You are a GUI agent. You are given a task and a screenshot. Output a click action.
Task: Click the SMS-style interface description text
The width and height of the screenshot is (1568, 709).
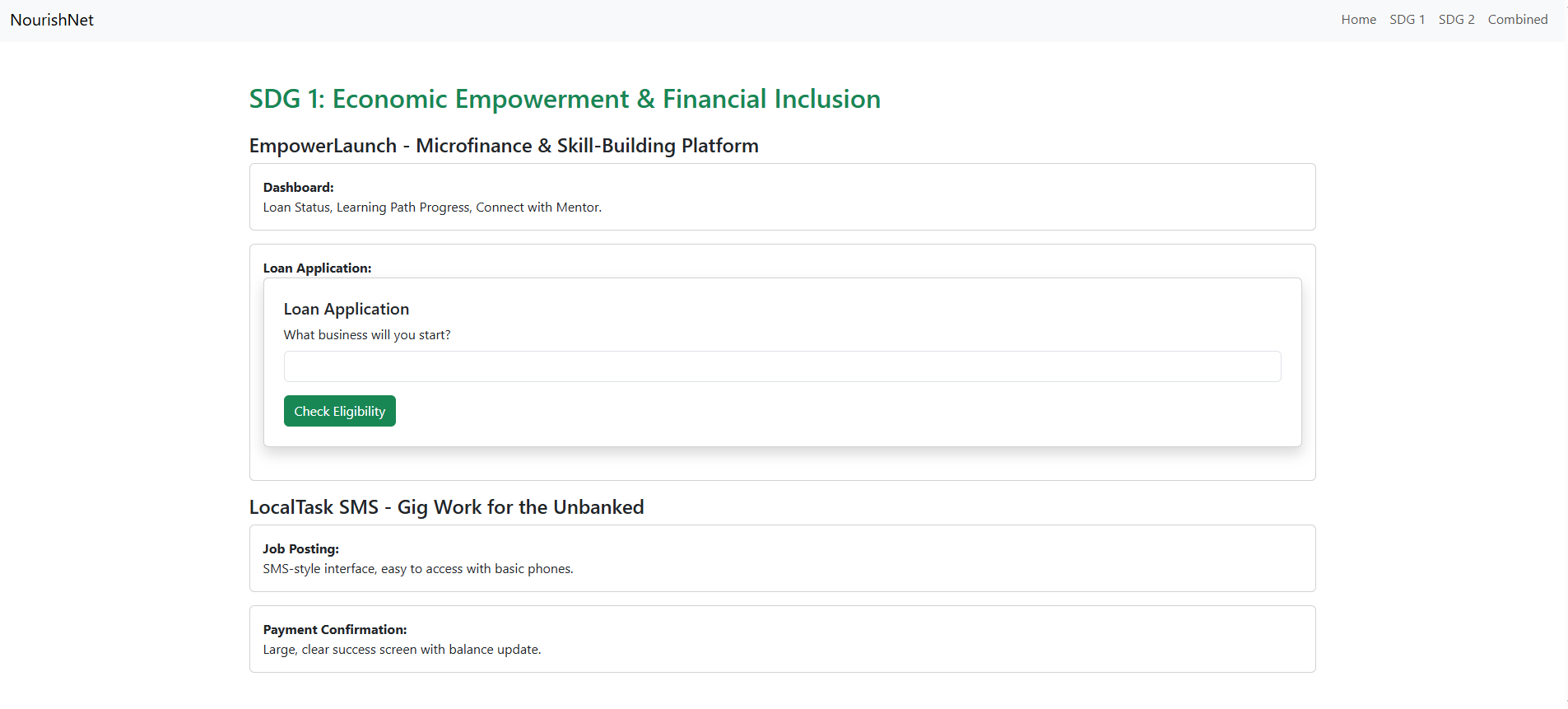tap(418, 569)
